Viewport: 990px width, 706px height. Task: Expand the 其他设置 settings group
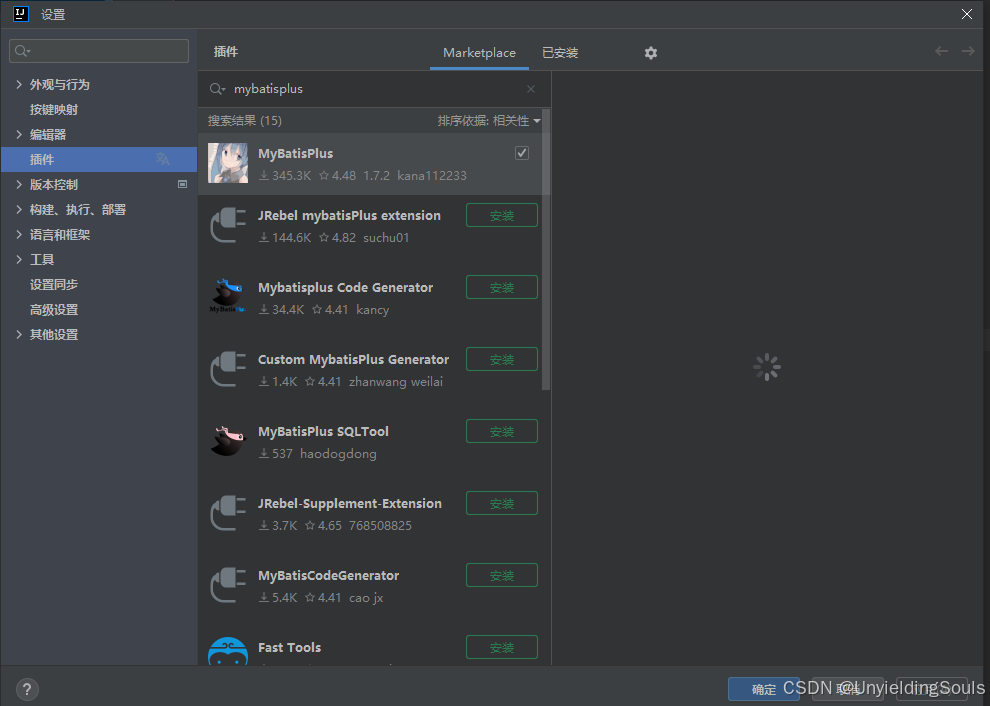pyautogui.click(x=18, y=334)
